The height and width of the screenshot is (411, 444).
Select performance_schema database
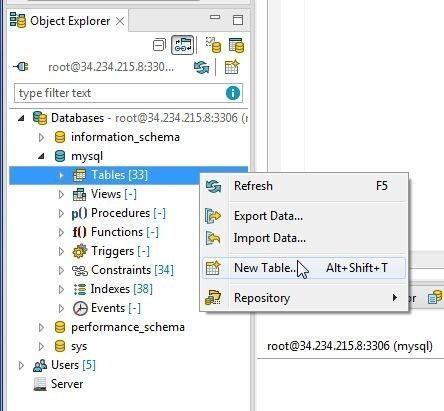[128, 327]
